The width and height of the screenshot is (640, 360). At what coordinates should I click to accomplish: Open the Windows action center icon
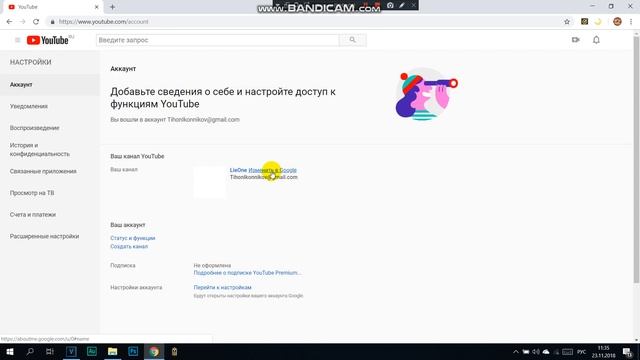pyautogui.click(x=628, y=352)
